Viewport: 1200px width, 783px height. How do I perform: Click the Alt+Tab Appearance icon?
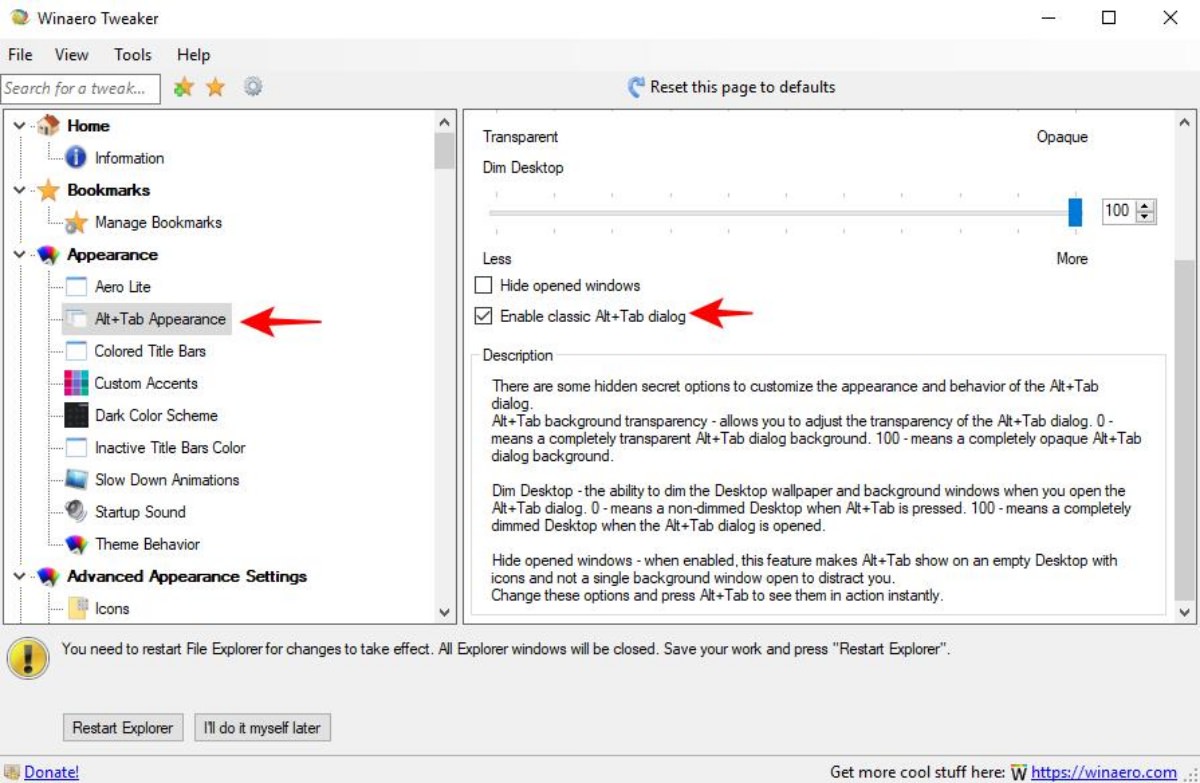click(76, 319)
